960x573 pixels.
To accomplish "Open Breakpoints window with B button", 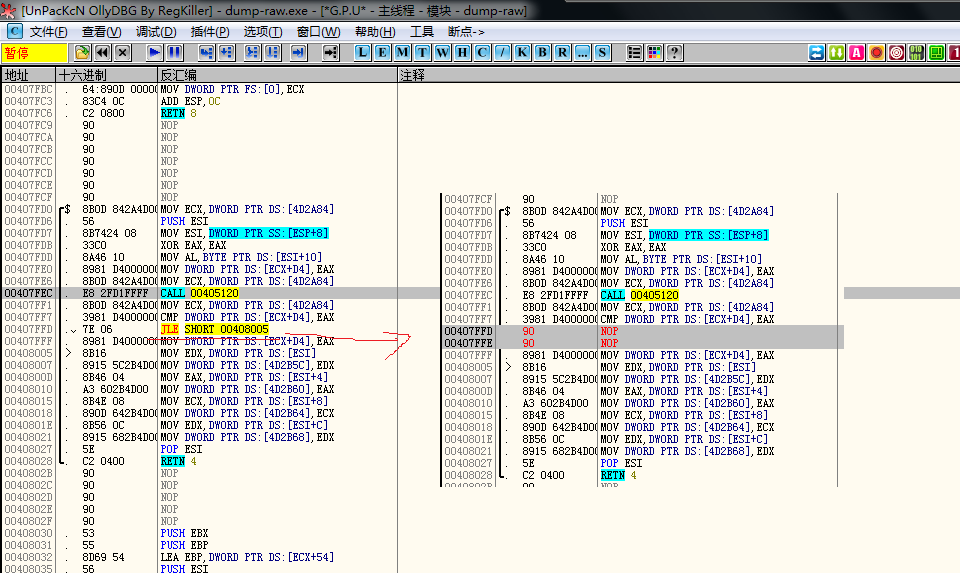I will [x=542, y=53].
